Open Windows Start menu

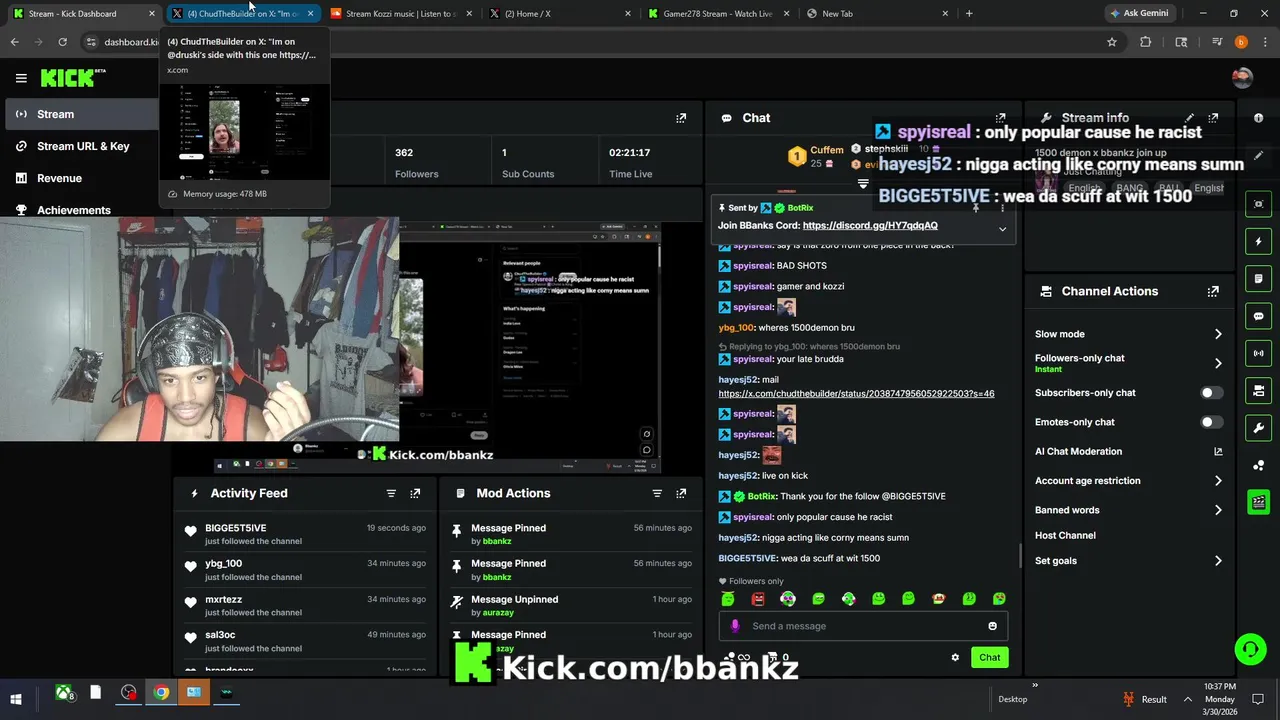(x=15, y=699)
